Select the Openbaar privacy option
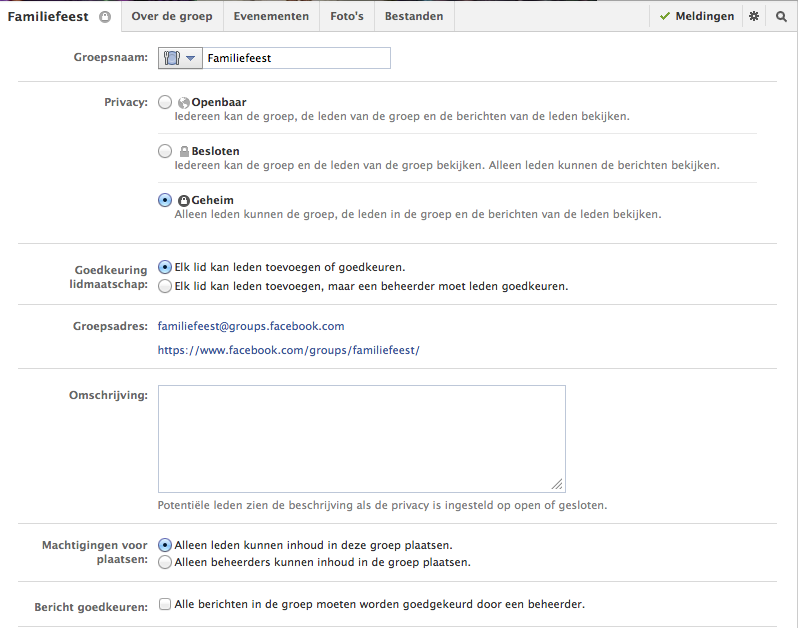 coord(165,102)
